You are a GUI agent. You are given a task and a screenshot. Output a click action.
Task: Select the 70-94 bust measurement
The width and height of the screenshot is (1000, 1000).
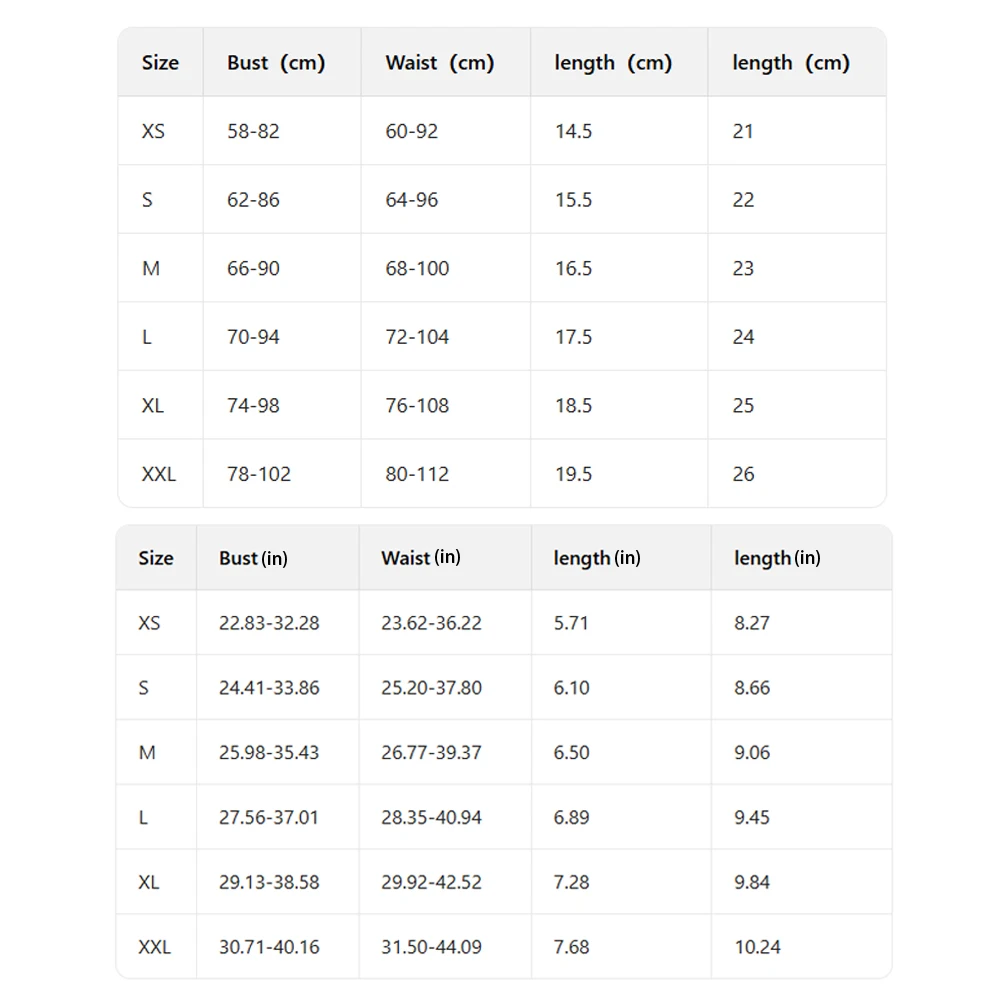click(x=253, y=337)
